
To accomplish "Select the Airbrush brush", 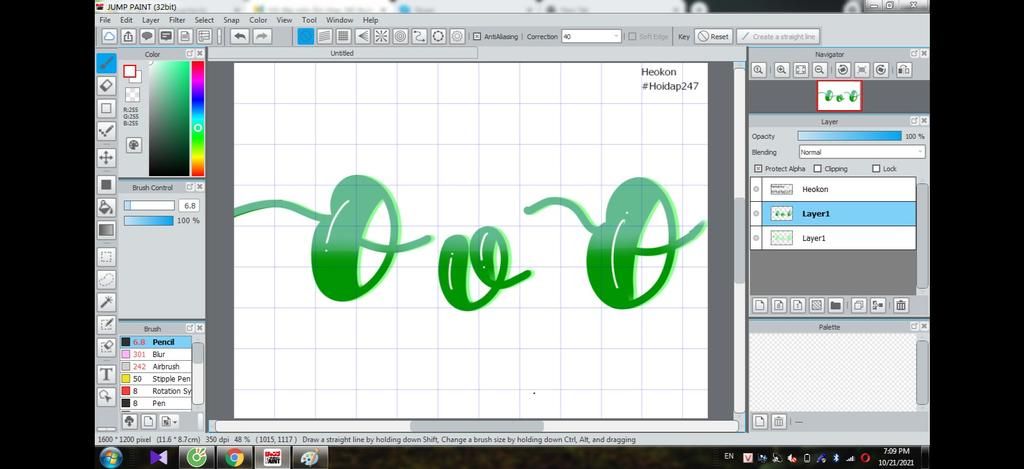I will pos(155,366).
